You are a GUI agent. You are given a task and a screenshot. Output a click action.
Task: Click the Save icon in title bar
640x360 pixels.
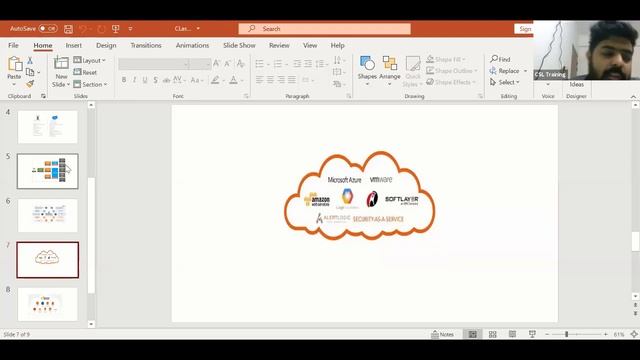68,29
